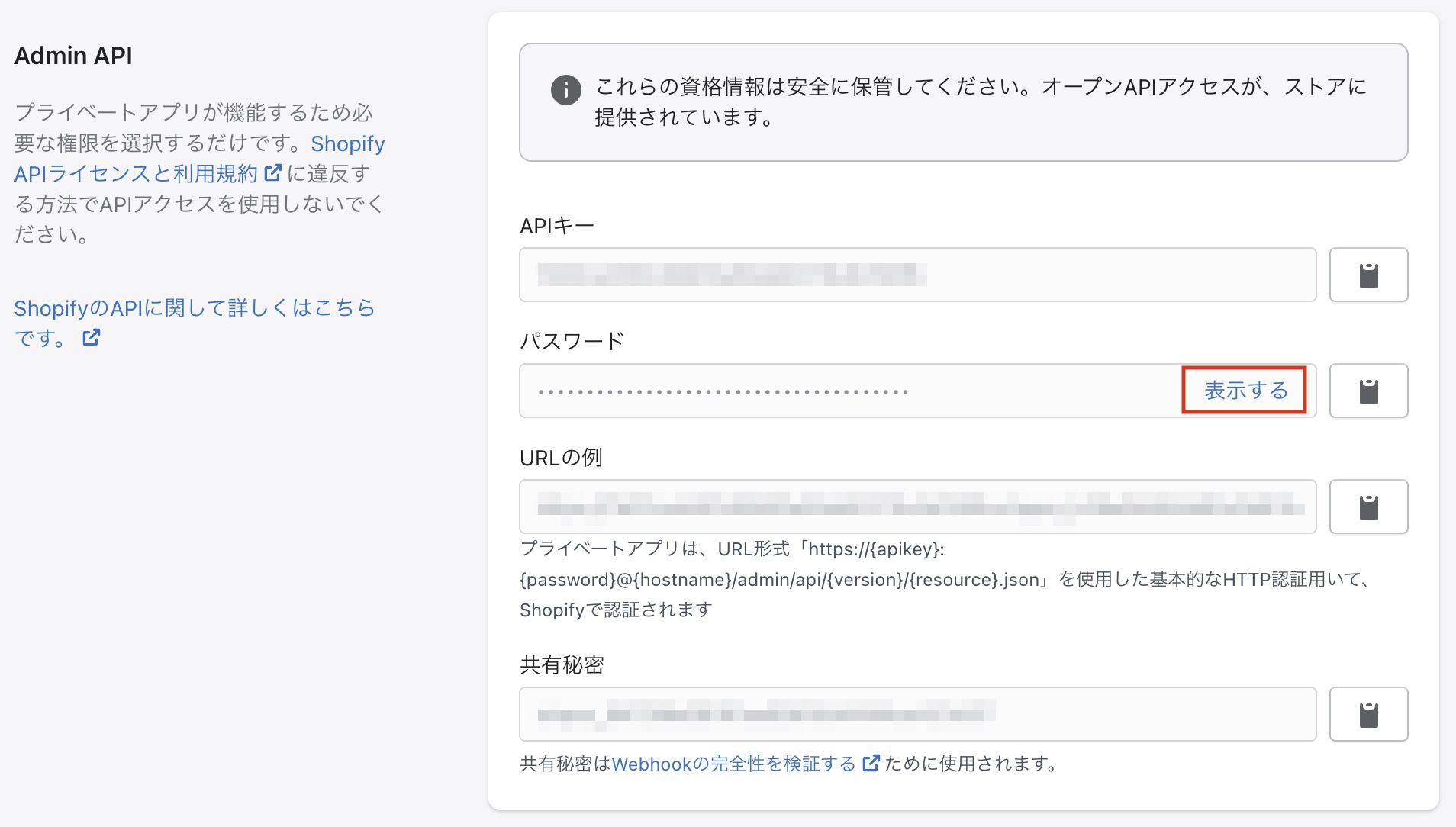Copy the パスワード using its clipboard icon
The width and height of the screenshot is (1456, 827).
click(1368, 391)
